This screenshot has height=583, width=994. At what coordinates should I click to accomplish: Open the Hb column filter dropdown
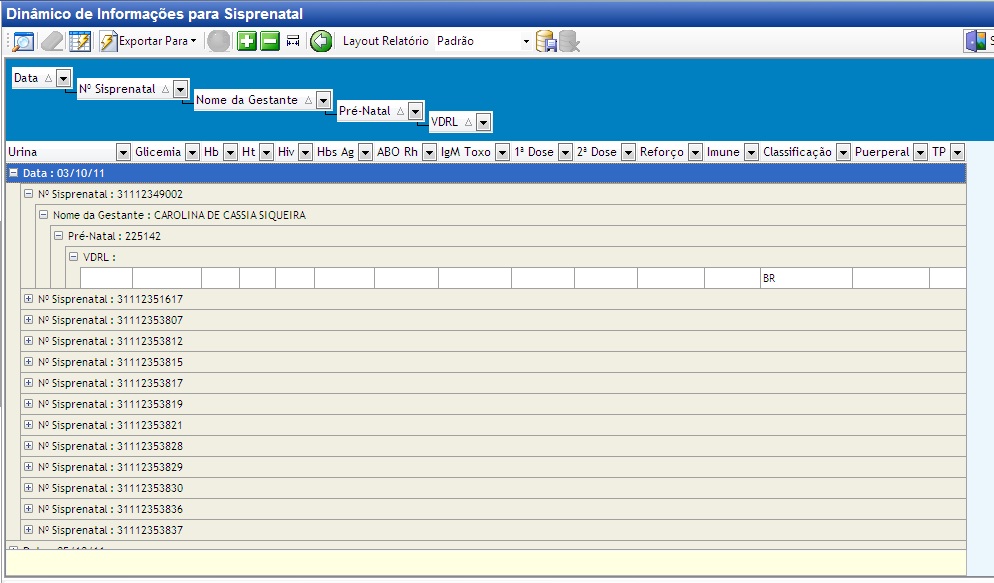[x=230, y=152]
